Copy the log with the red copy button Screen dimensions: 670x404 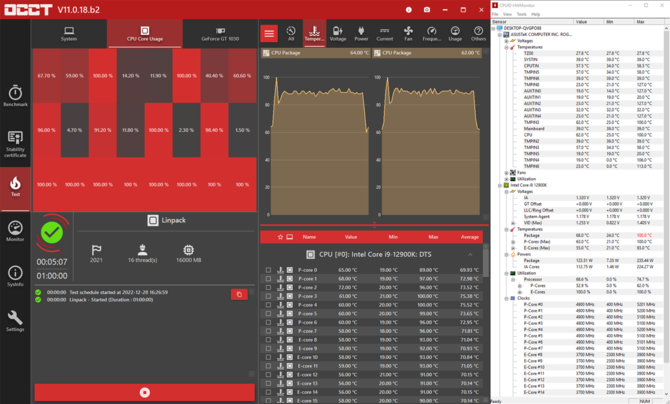[x=239, y=294]
